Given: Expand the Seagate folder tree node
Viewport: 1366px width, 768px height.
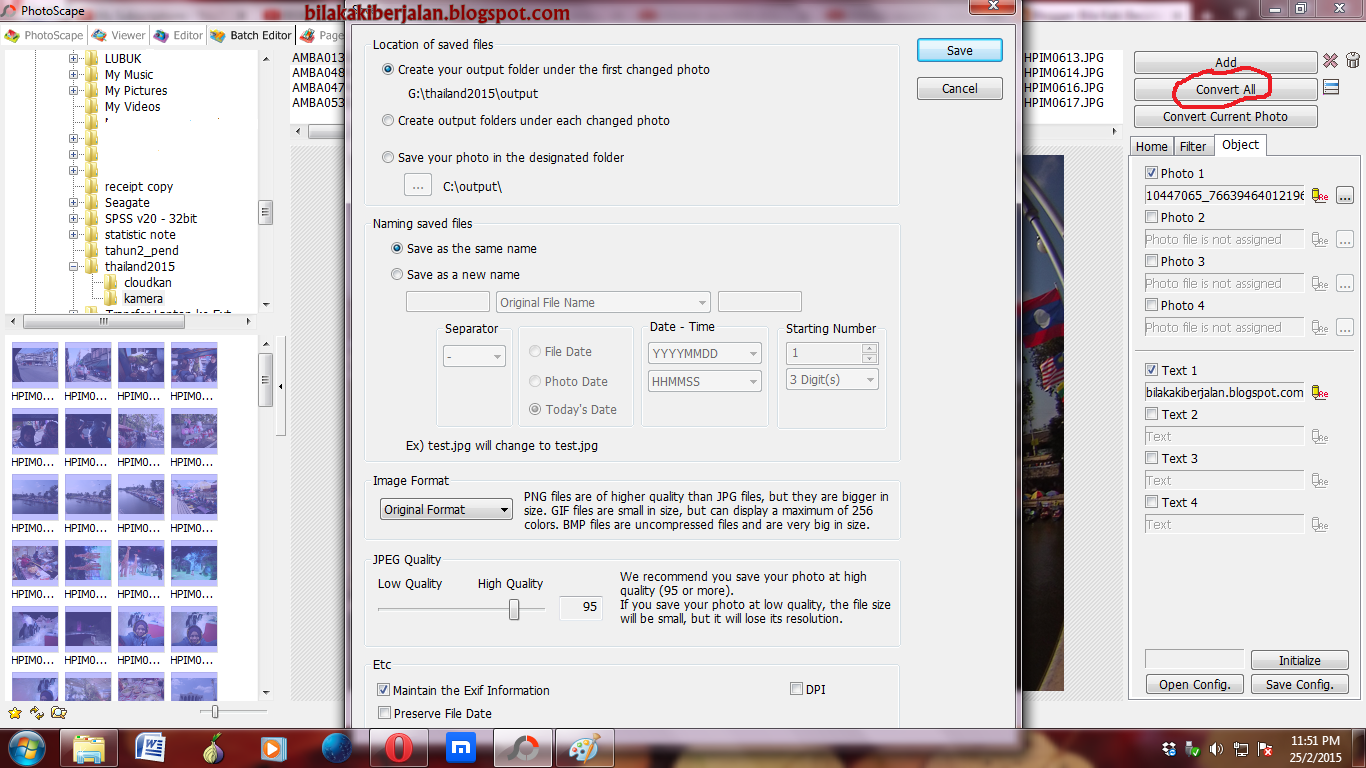Looking at the screenshot, I should 74,203.
